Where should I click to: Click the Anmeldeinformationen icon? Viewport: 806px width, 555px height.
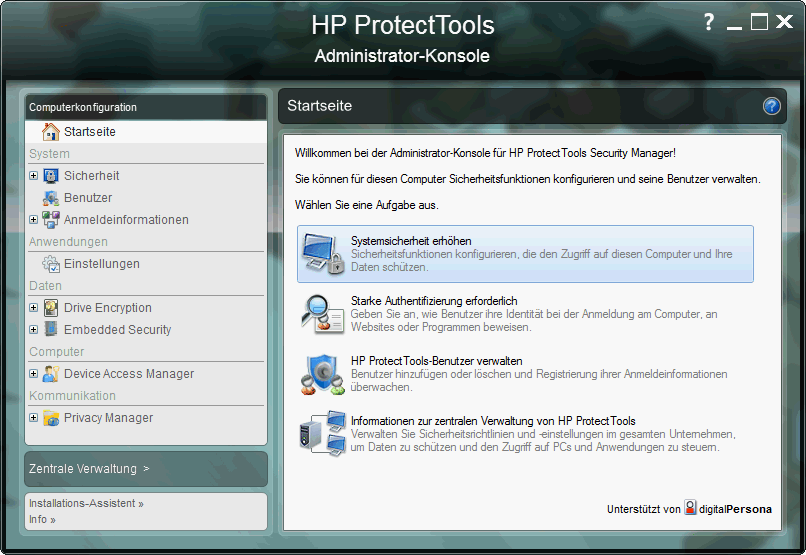[x=50, y=219]
